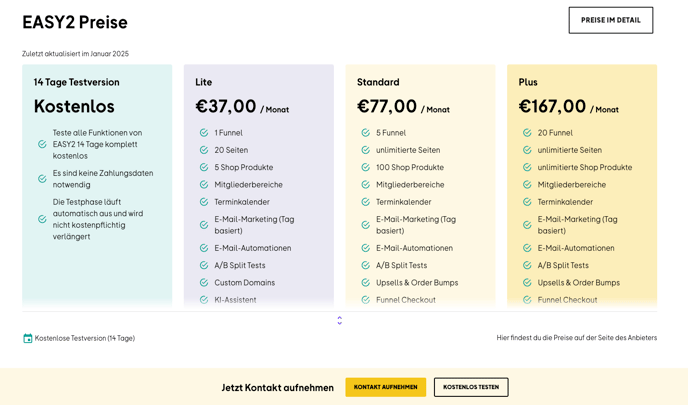Click check icon beside Standard Funnel Checkout
This screenshot has width=688, height=405.
(366, 300)
